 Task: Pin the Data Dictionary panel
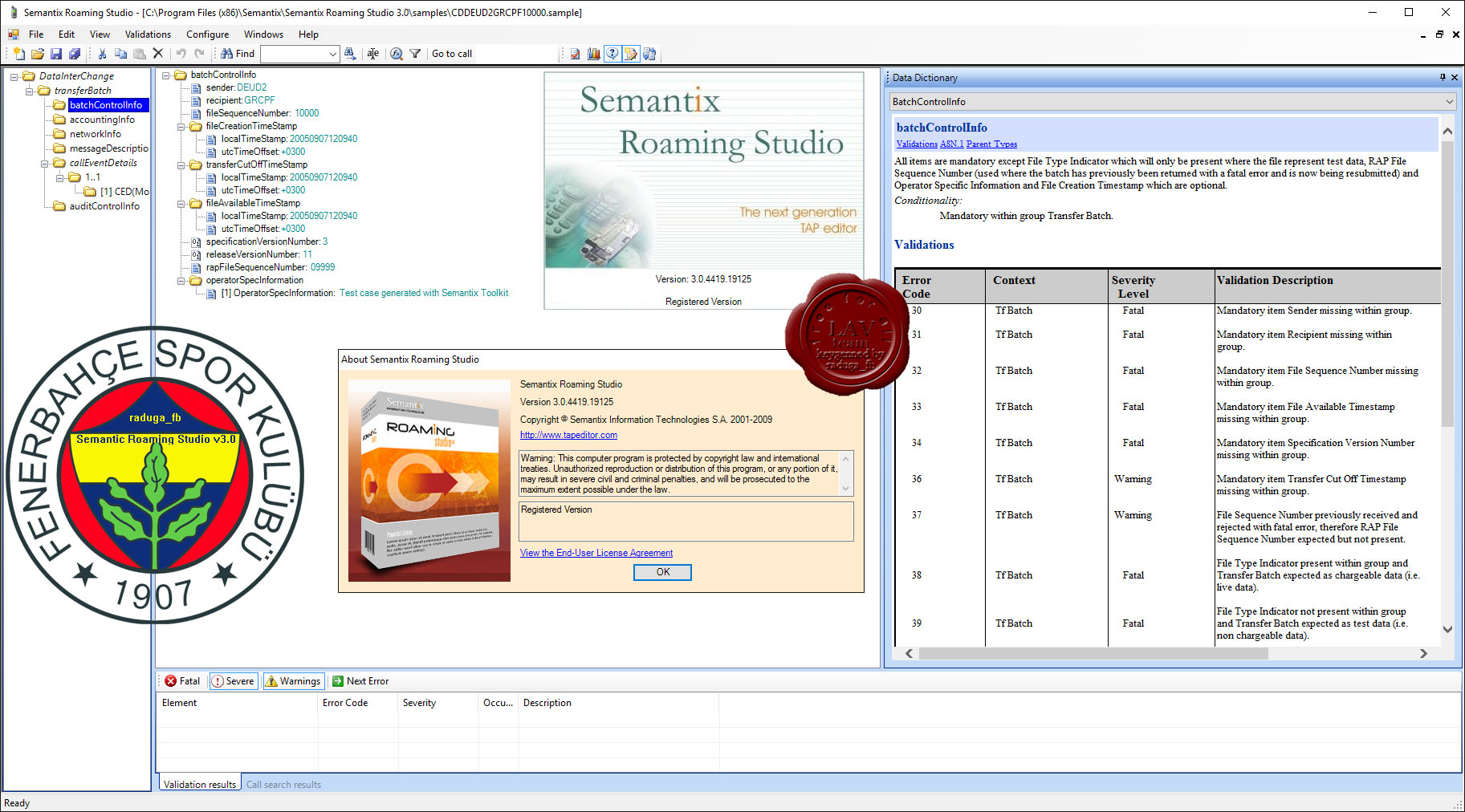[1443, 78]
